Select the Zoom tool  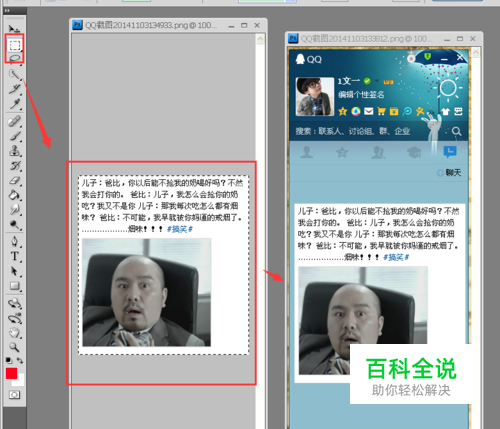tap(14, 347)
